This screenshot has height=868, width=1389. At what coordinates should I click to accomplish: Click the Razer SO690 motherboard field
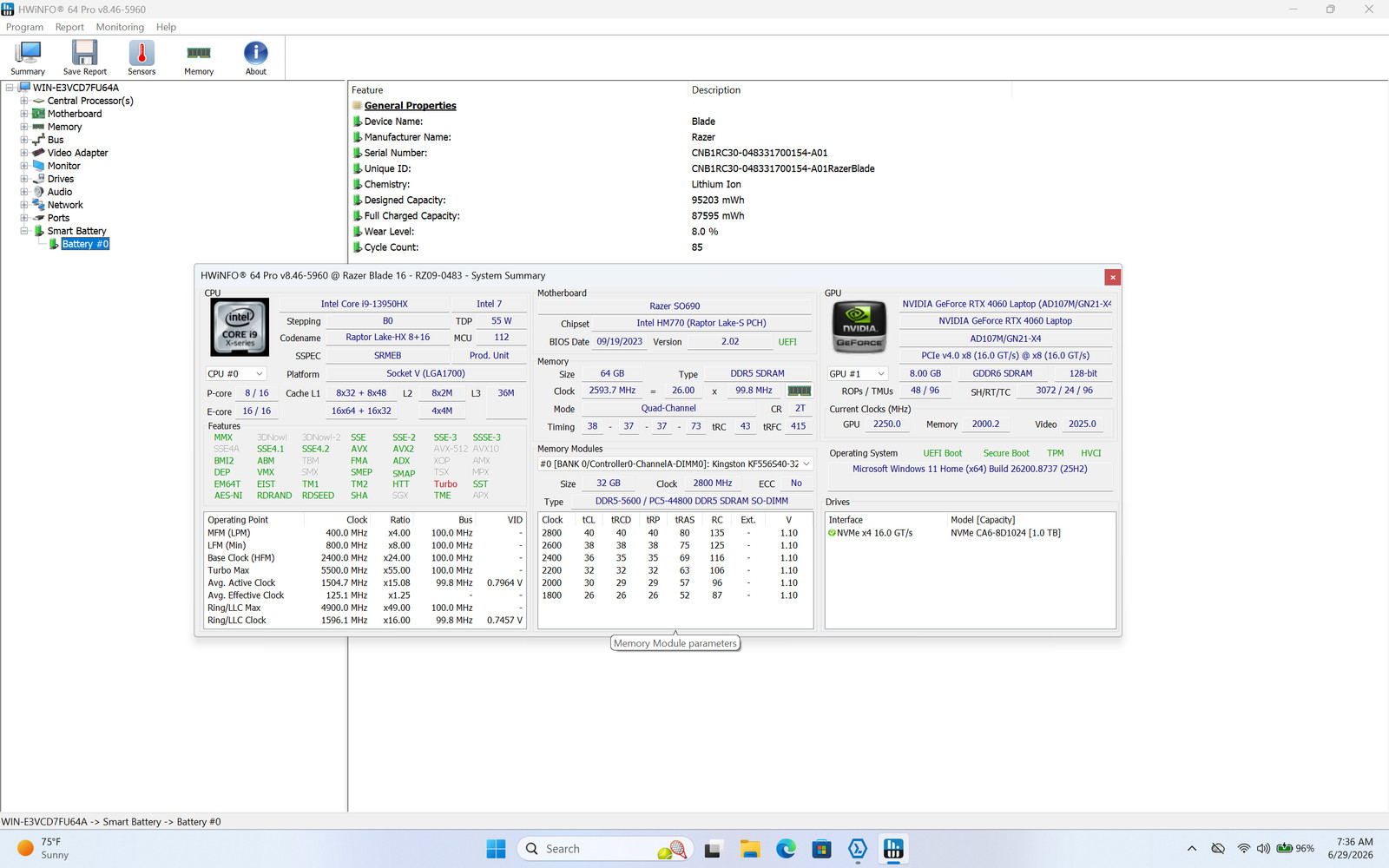[675, 306]
